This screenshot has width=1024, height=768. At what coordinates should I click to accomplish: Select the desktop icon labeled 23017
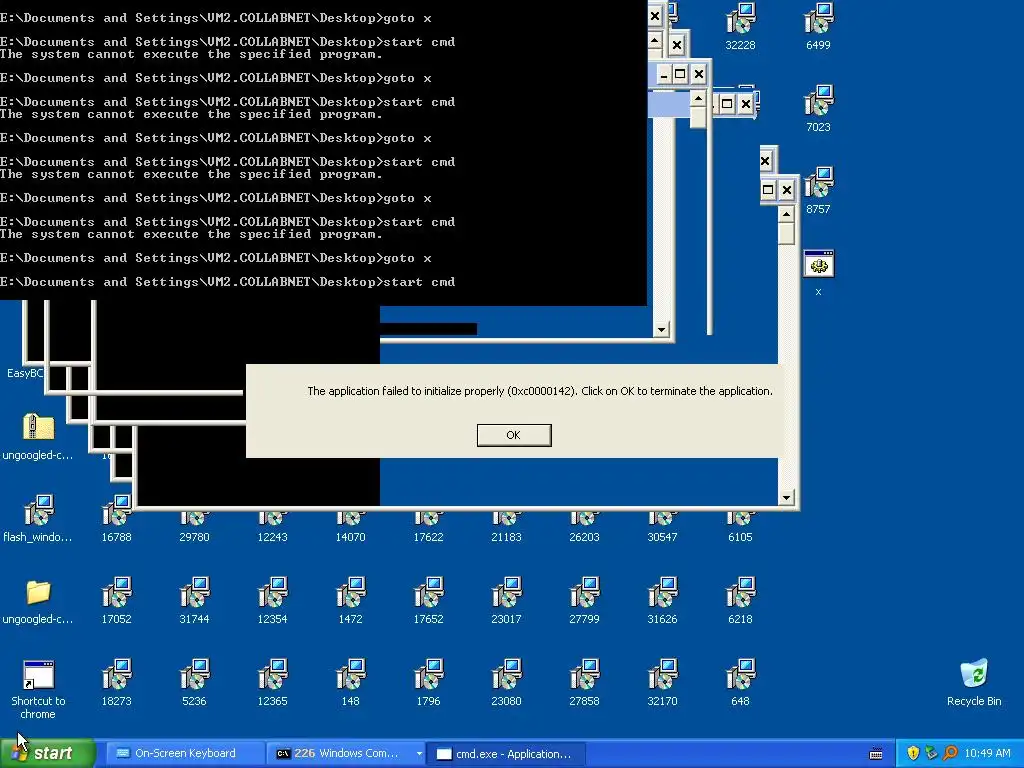pyautogui.click(x=506, y=600)
